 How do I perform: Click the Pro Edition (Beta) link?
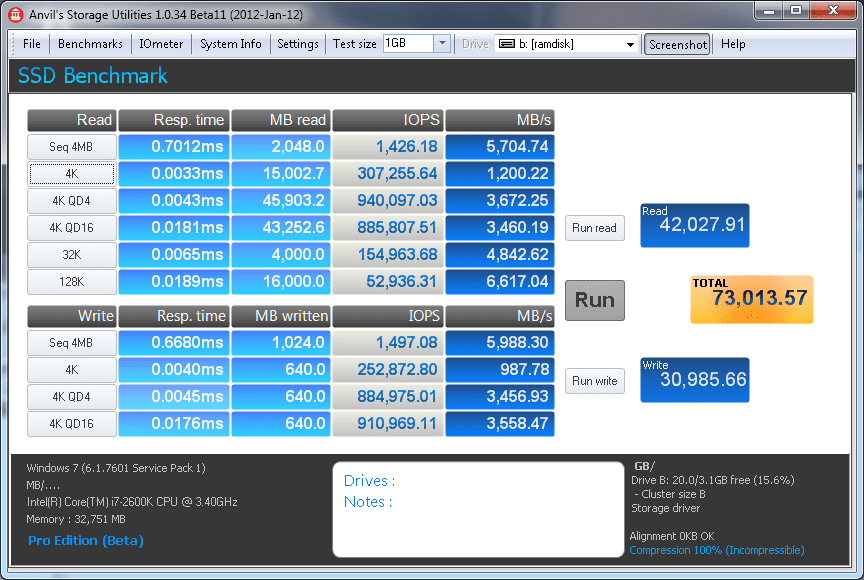86,540
